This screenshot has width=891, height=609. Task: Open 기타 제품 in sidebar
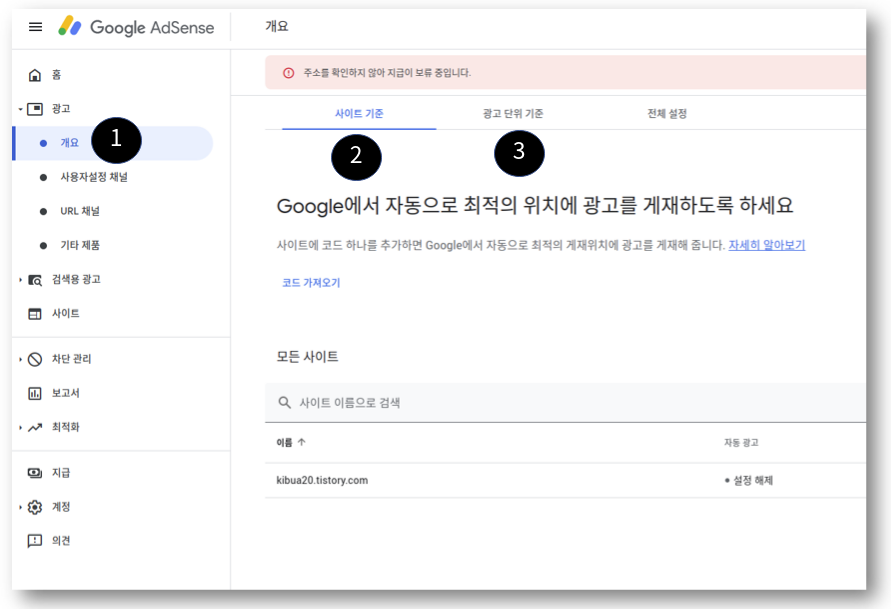pos(80,245)
